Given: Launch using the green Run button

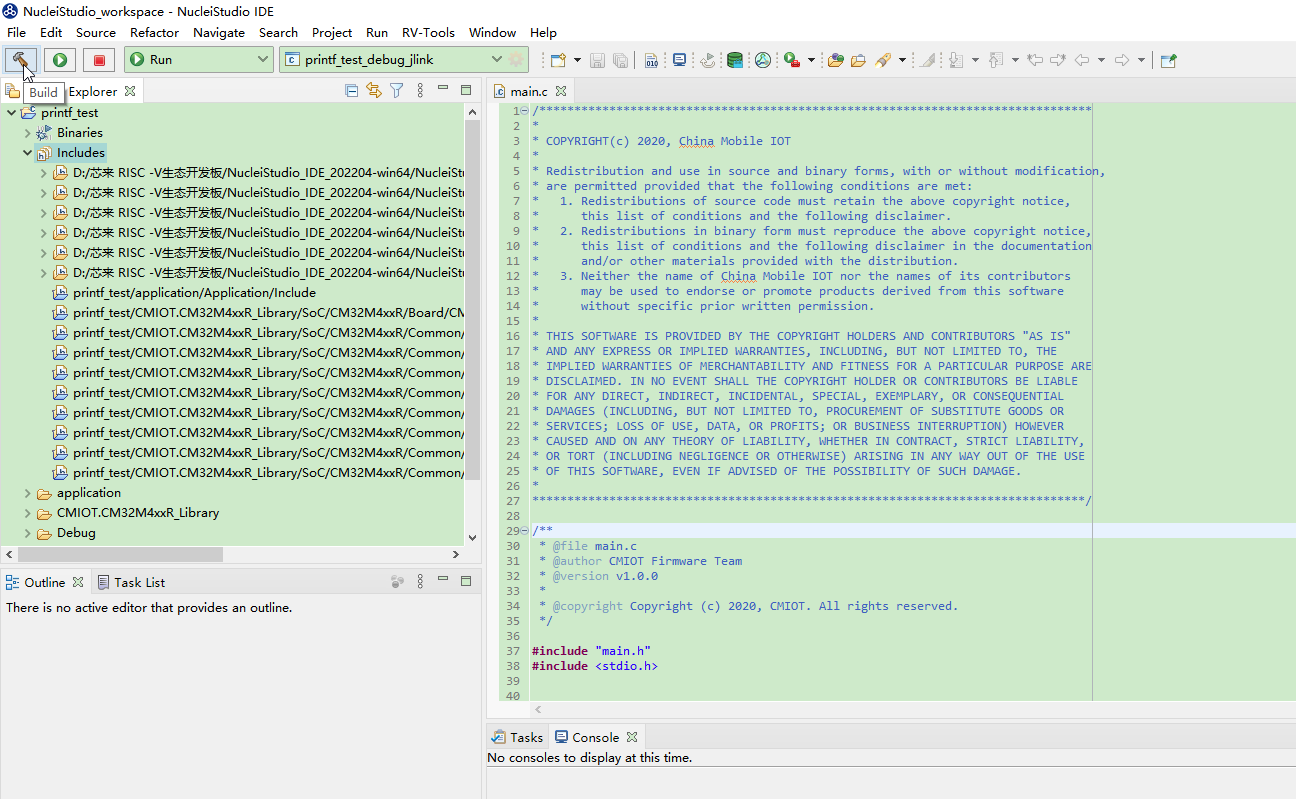Looking at the screenshot, I should 60,60.
